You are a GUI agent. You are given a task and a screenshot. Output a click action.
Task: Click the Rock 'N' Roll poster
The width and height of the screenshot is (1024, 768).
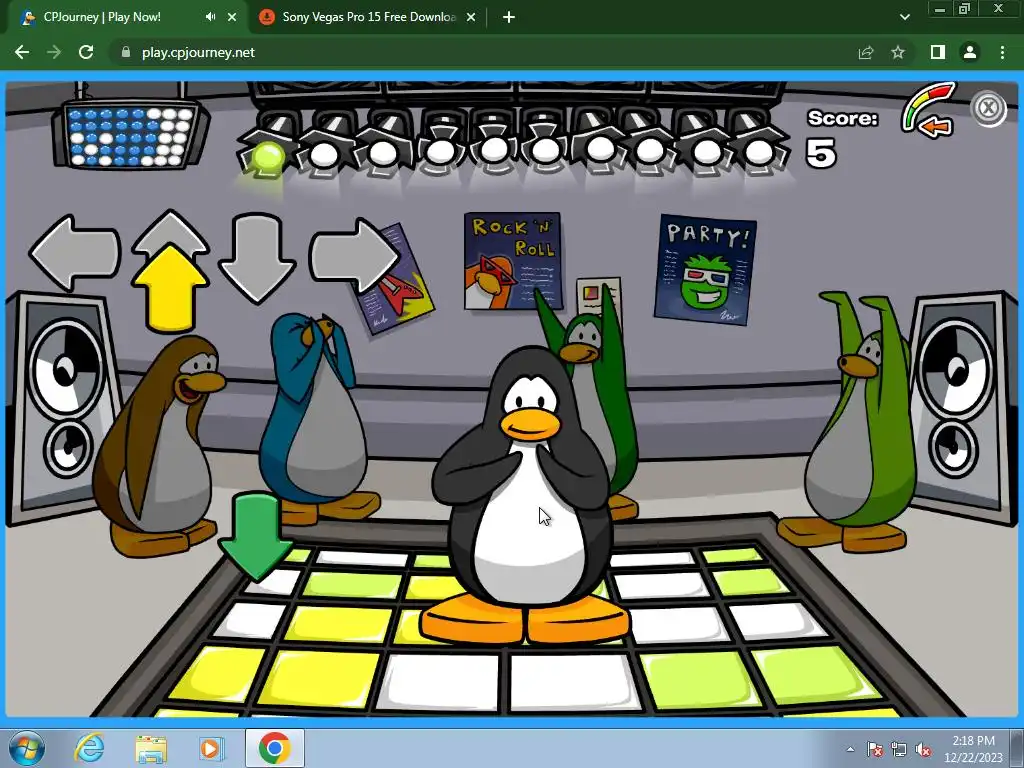[513, 260]
